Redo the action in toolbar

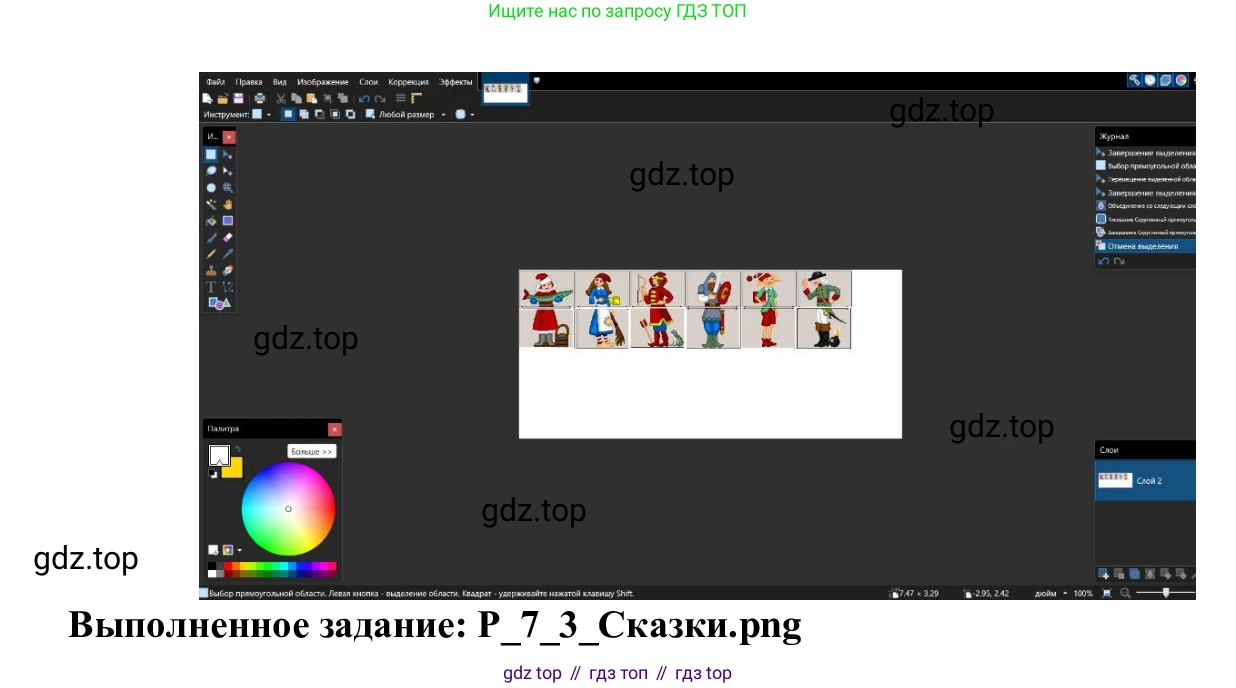pos(380,98)
